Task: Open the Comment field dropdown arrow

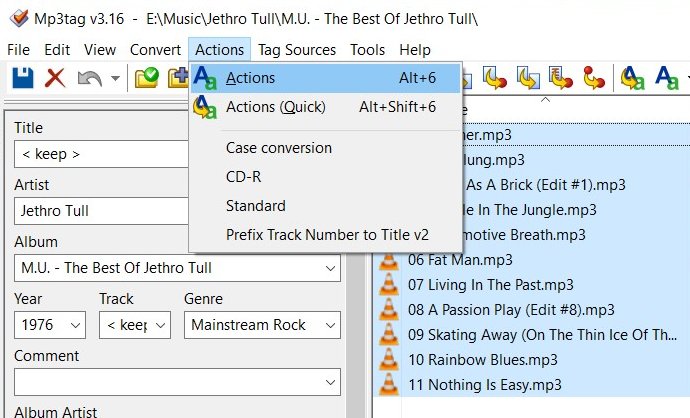Action: 330,382
